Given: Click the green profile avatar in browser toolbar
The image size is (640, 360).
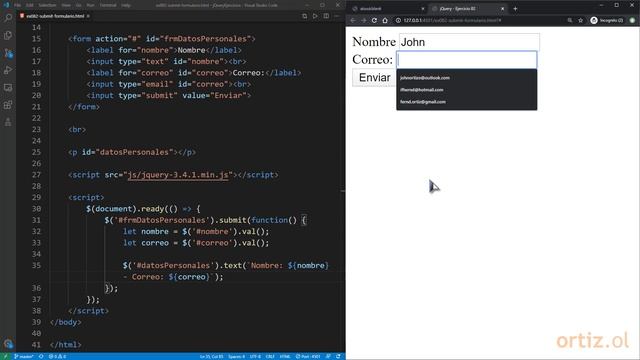Looking at the screenshot, I should coord(632,20).
